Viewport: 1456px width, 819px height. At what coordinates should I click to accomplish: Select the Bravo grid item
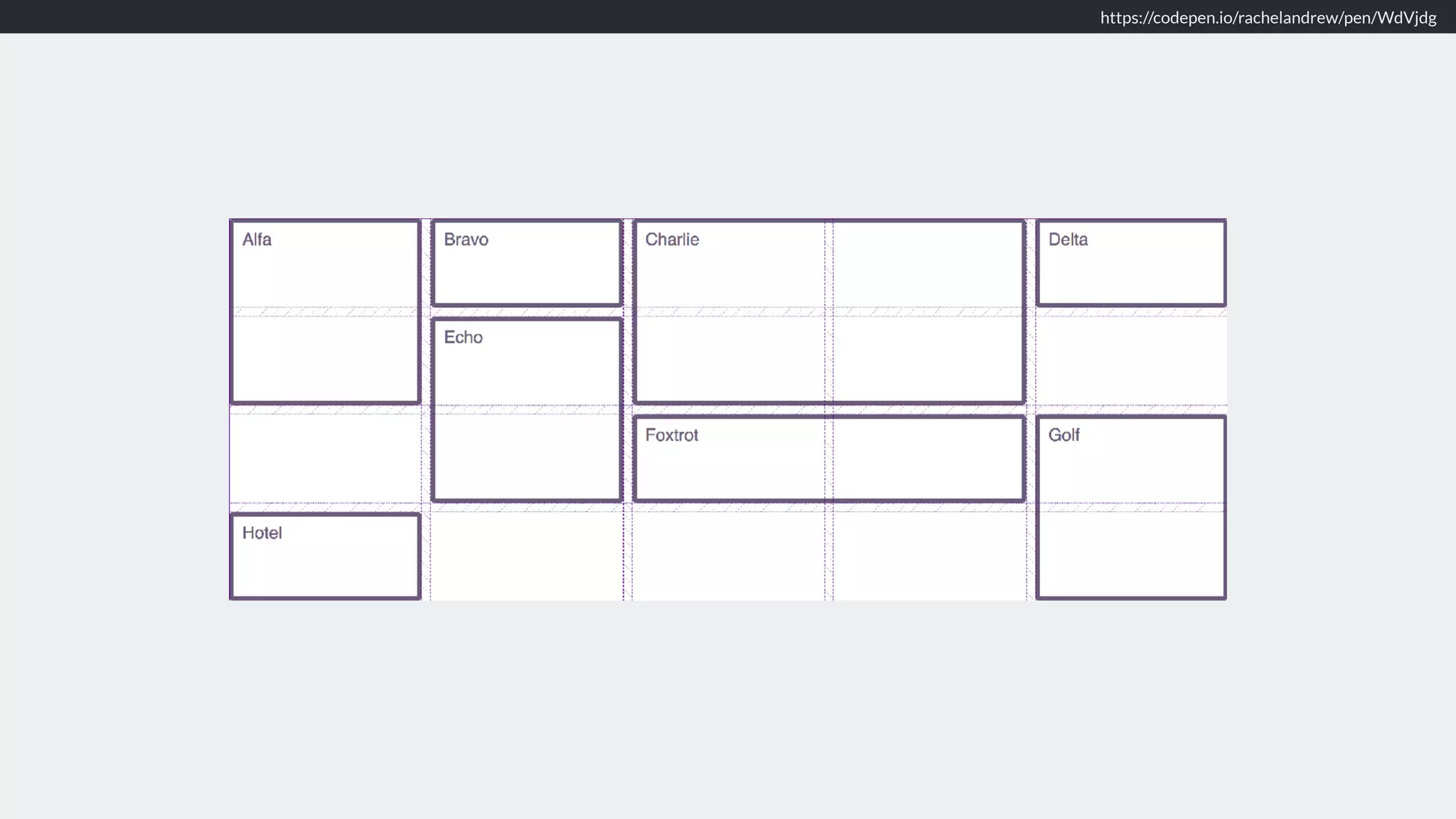click(x=527, y=263)
